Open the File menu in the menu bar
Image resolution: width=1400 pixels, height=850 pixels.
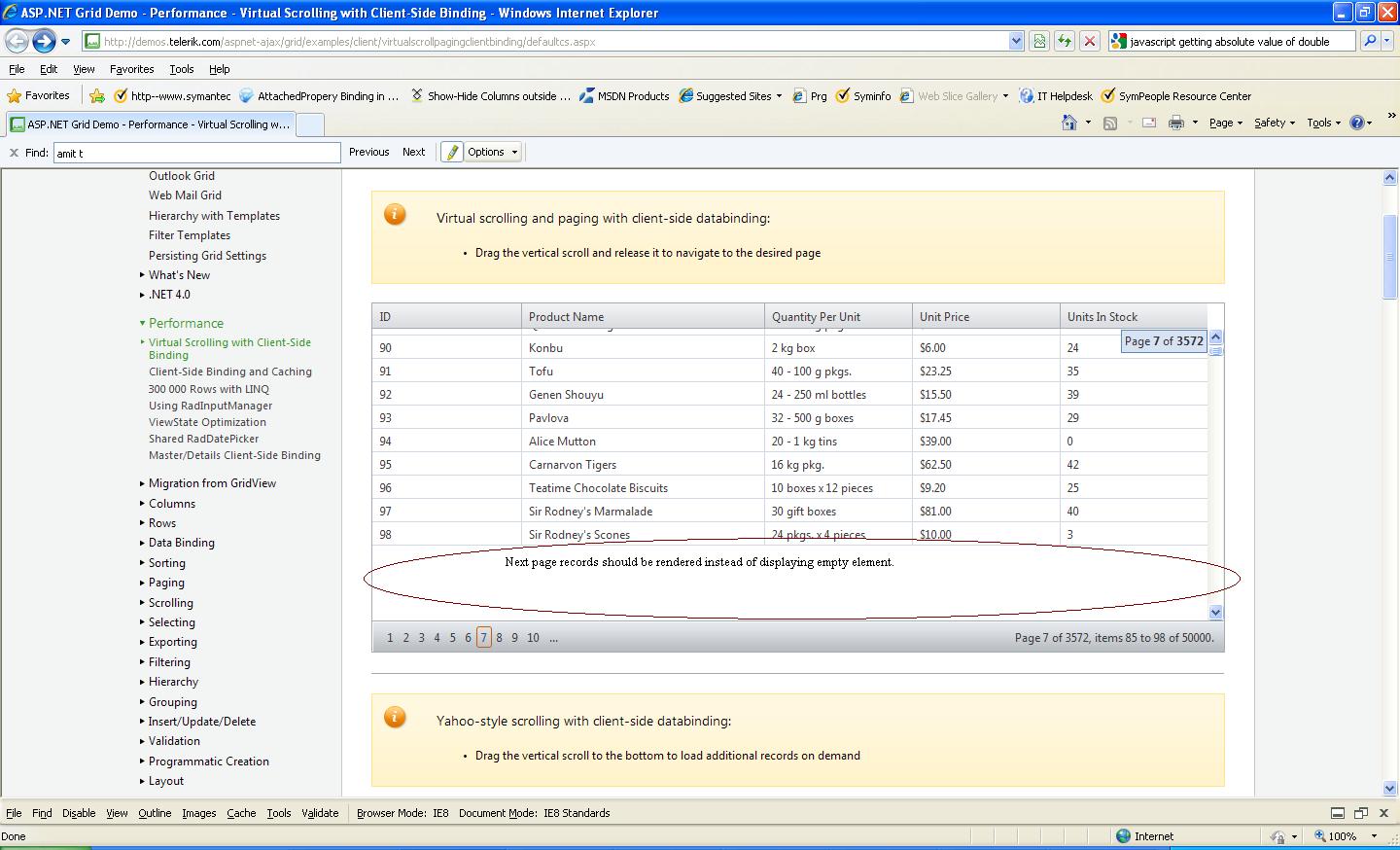click(x=17, y=69)
